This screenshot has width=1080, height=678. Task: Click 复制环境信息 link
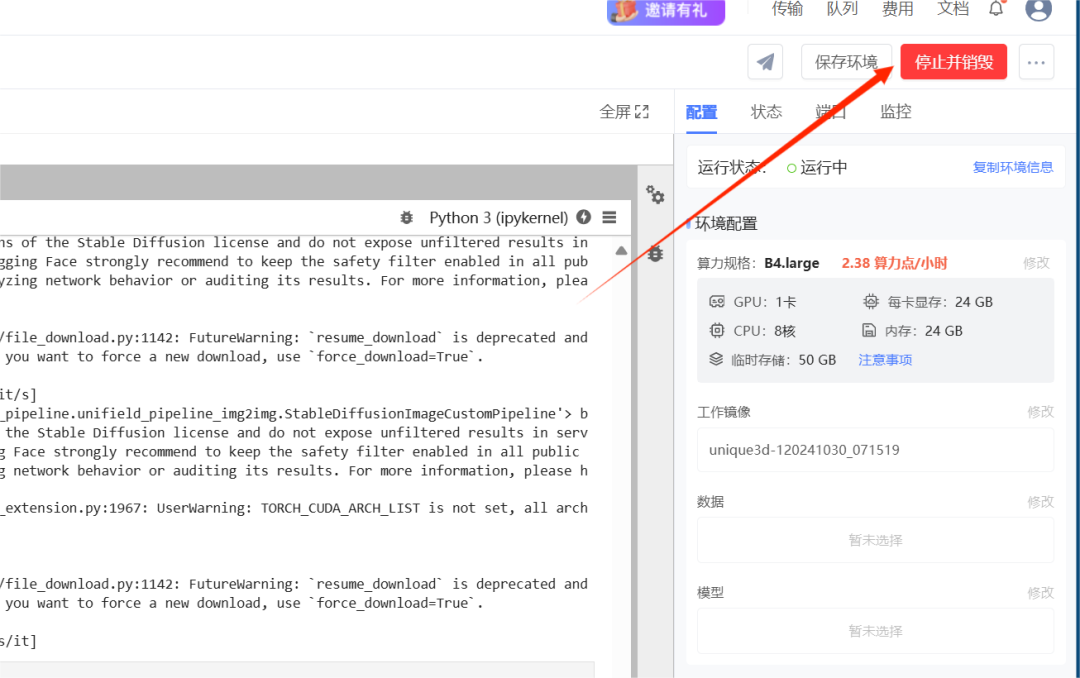(x=1012, y=167)
